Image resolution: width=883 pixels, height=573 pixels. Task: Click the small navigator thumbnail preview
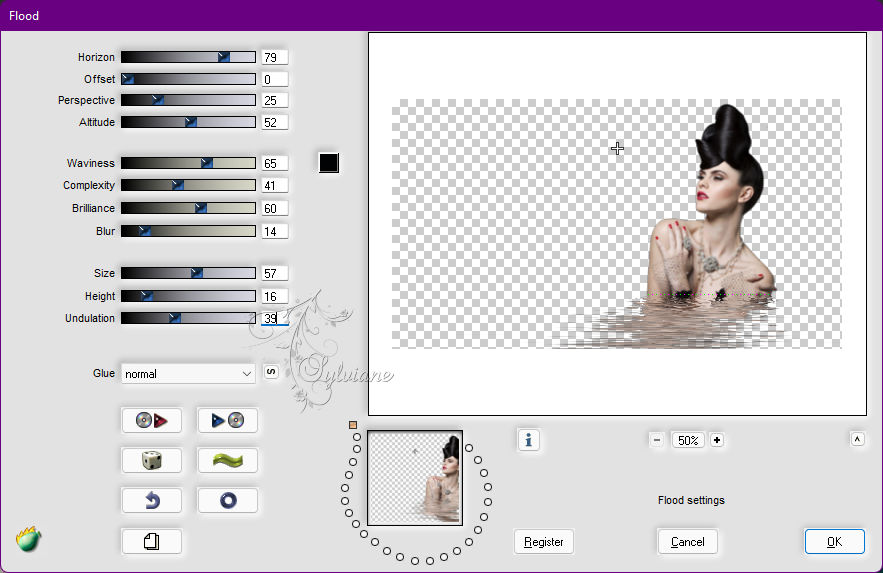[x=415, y=478]
